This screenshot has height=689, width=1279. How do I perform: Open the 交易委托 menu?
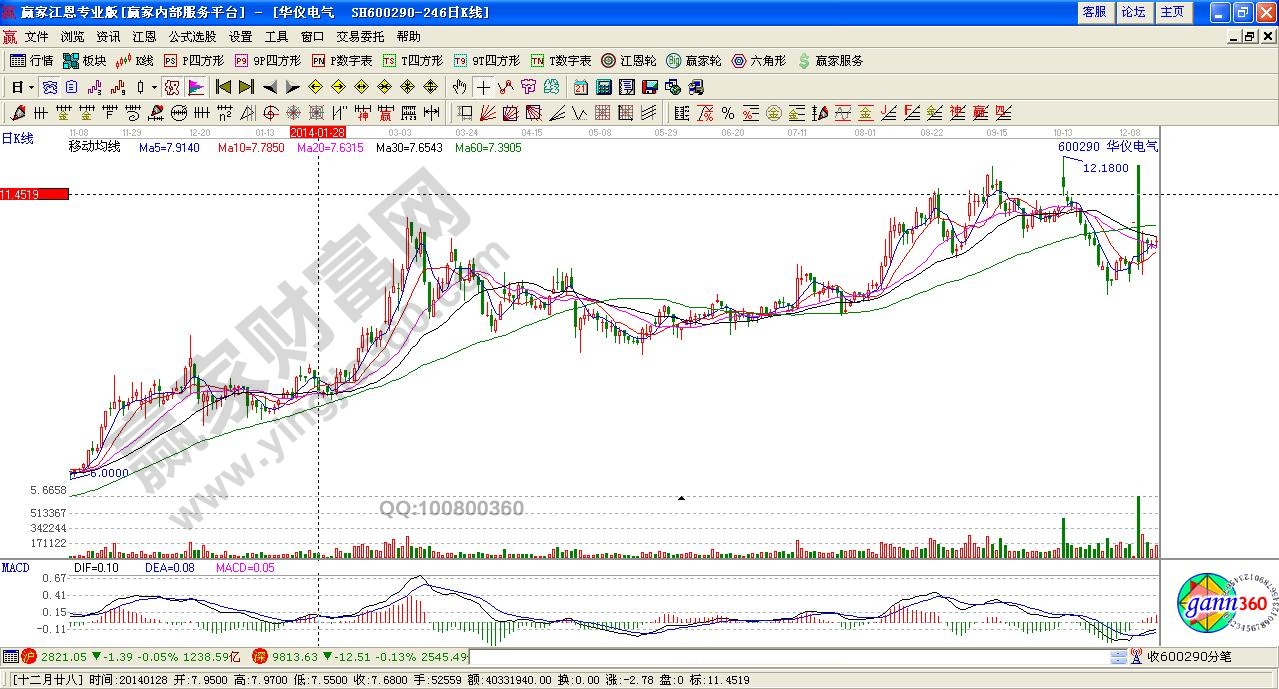(x=360, y=37)
